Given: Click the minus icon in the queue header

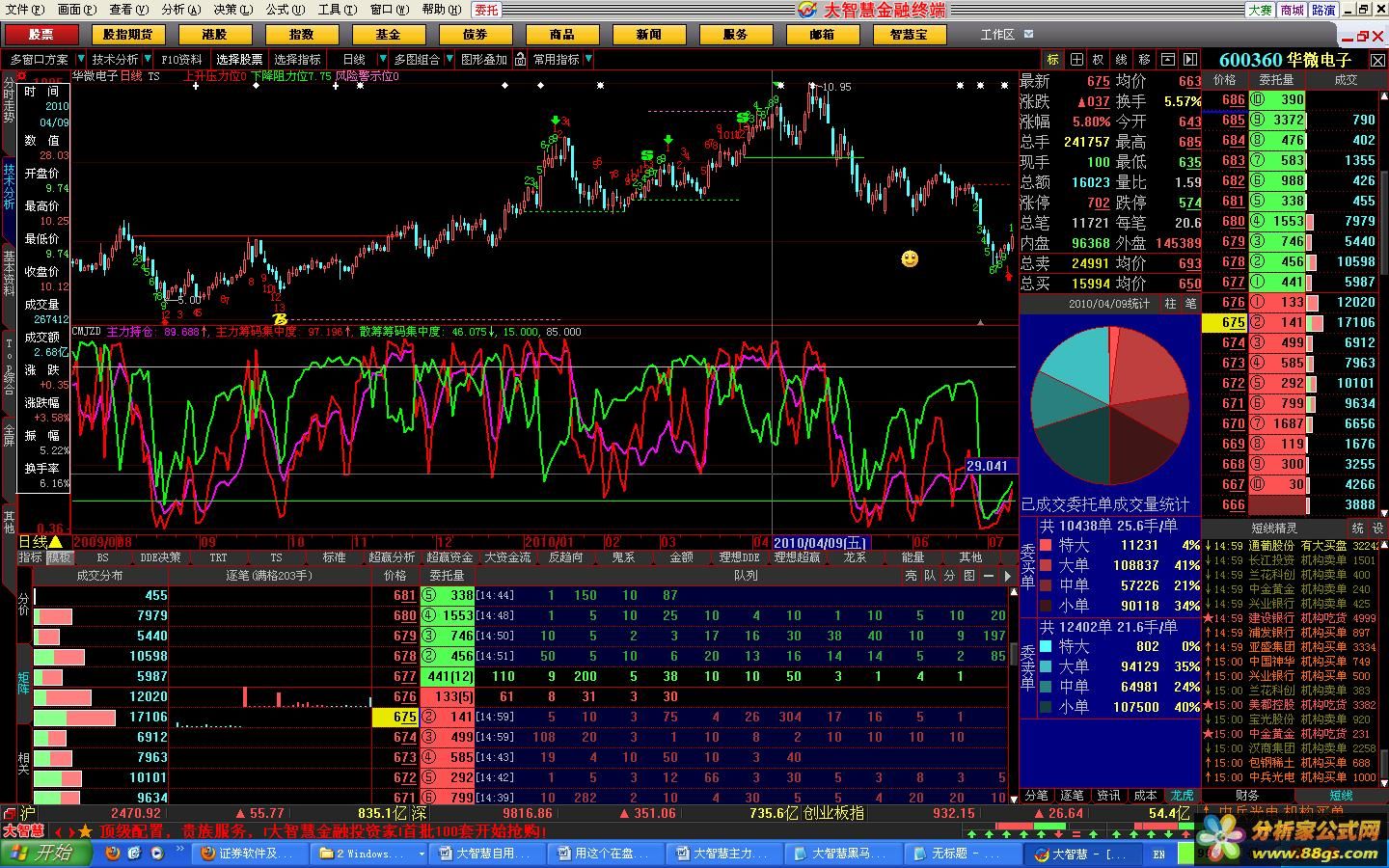Looking at the screenshot, I should [x=989, y=576].
